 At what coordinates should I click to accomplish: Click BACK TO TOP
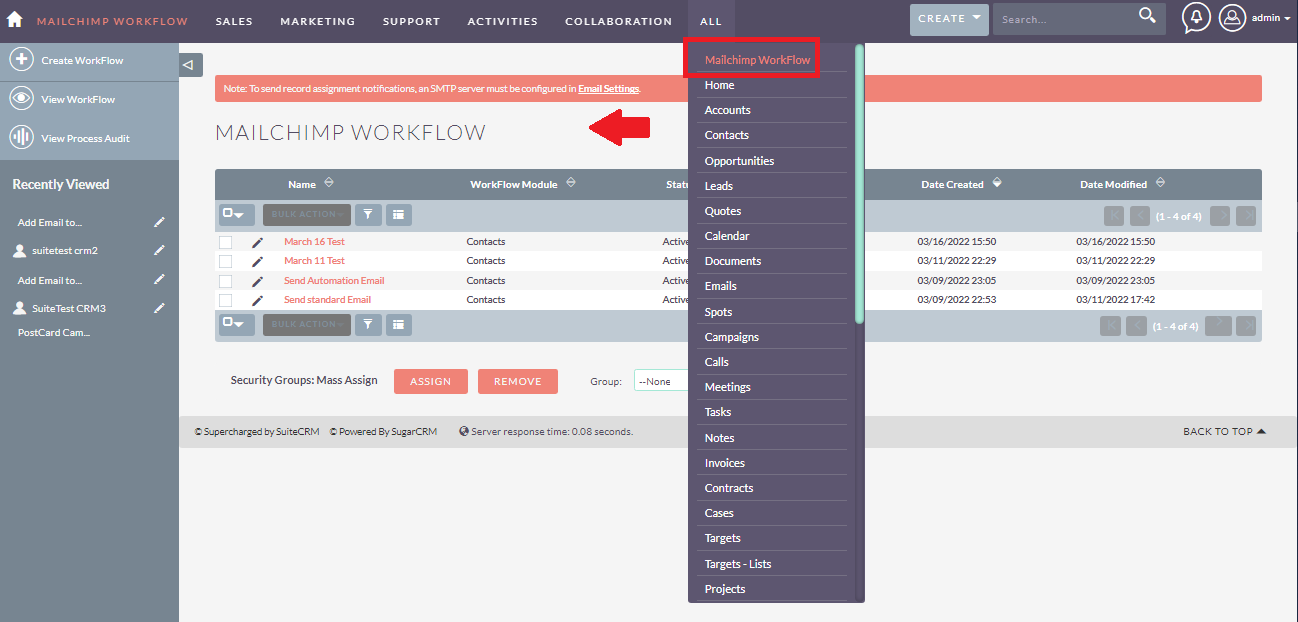(x=1224, y=432)
